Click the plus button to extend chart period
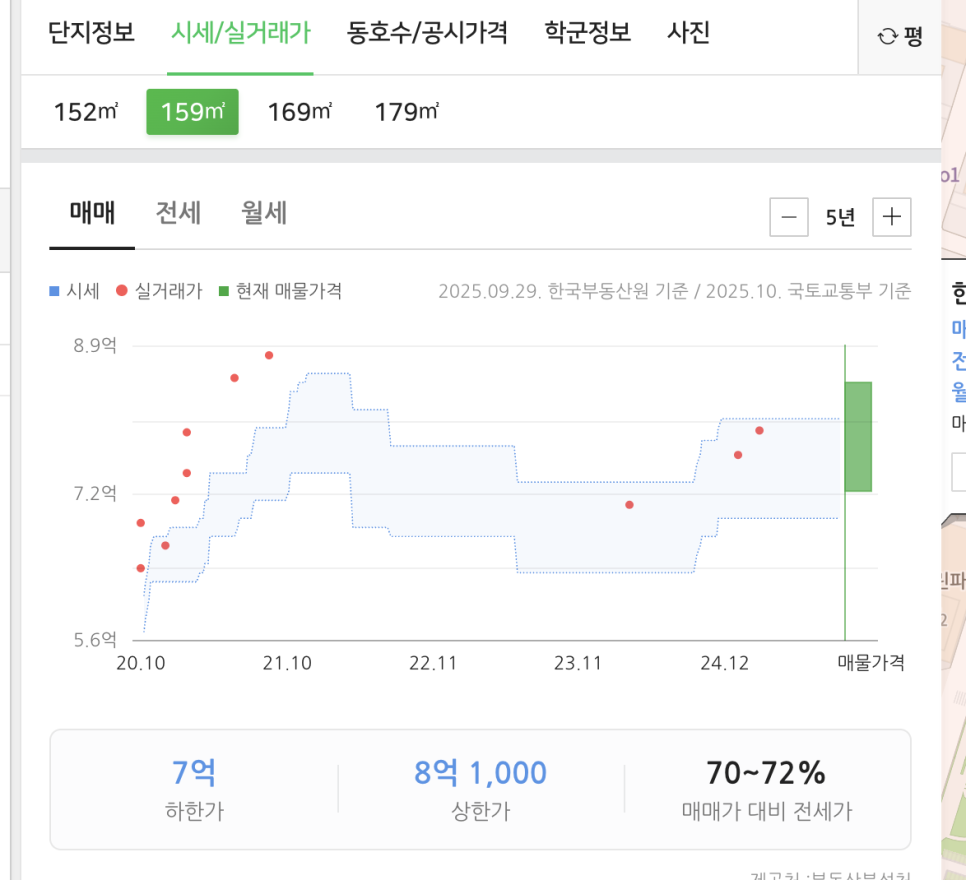 (892, 217)
